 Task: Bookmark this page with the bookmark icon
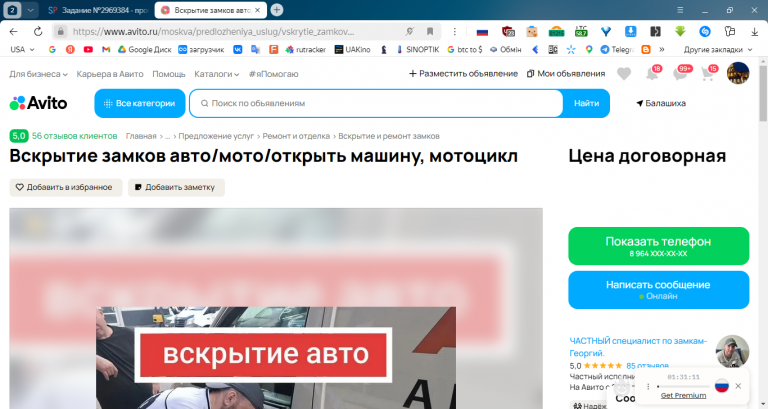click(x=430, y=31)
